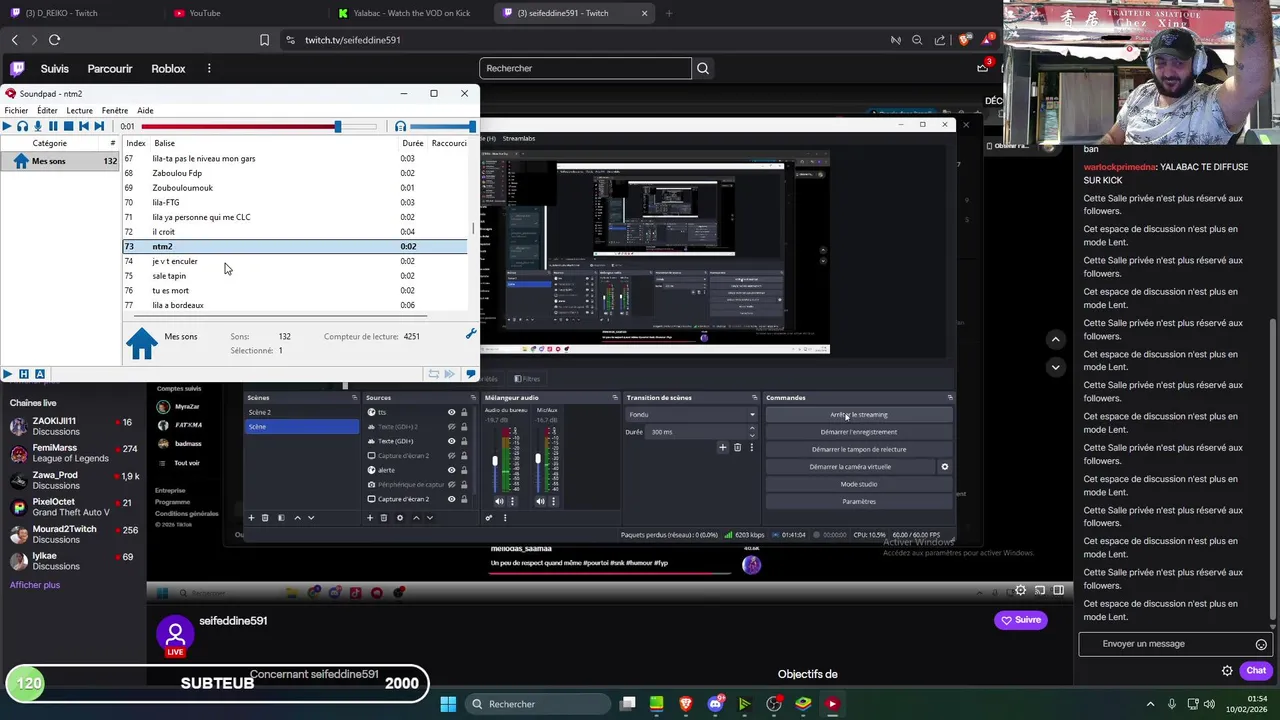Mute 'Mic/Aux' in OBS mixer
Viewport: 1280px width, 720px height.
point(542,501)
